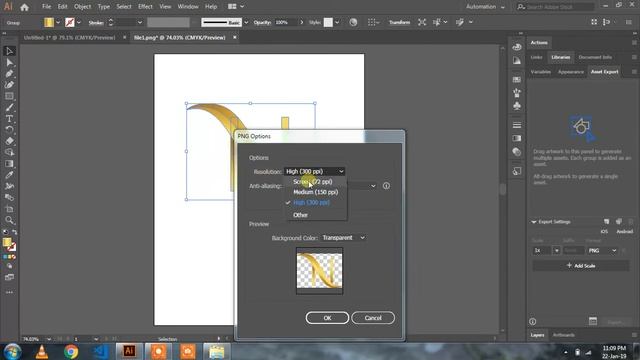Switch to the Asset Export tab

coord(604,72)
